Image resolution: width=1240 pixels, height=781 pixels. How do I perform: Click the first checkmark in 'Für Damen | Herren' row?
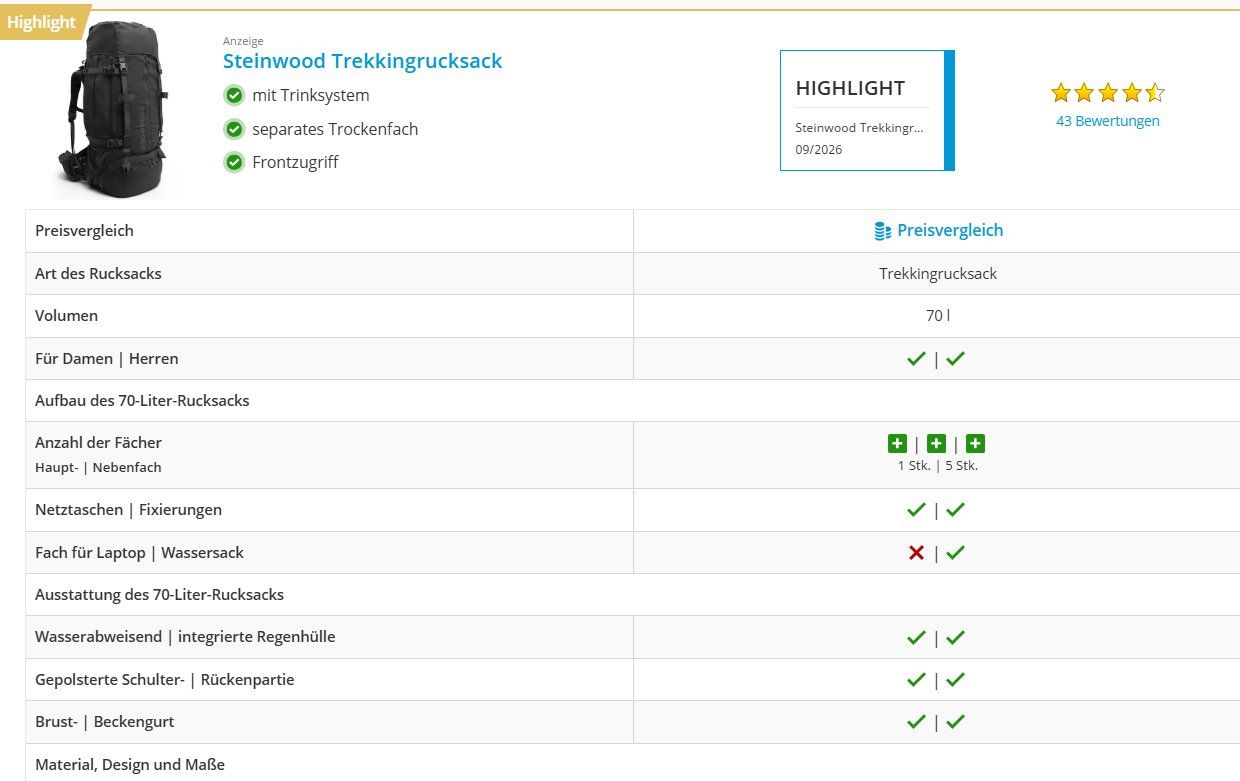[916, 358]
